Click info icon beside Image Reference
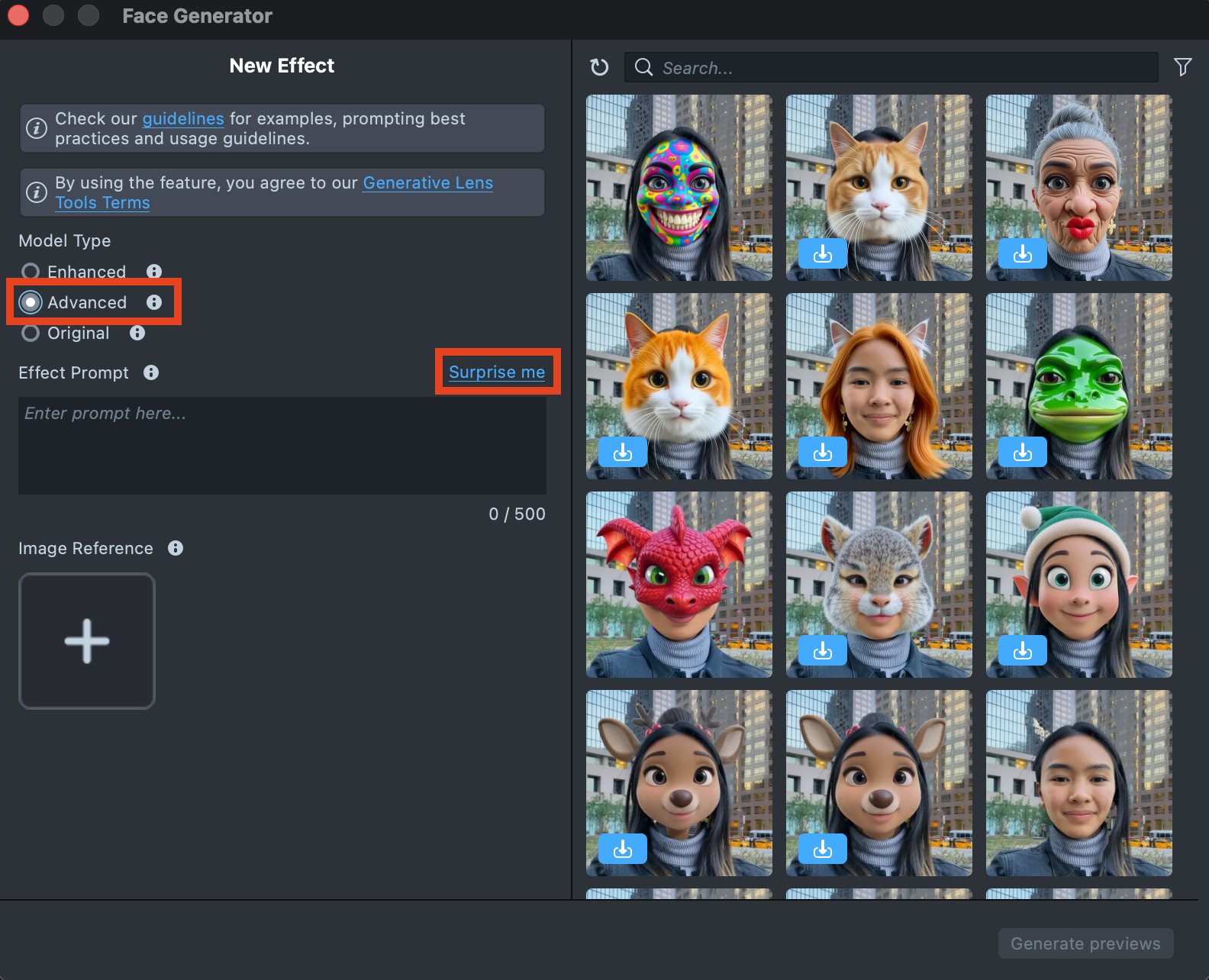Viewport: 1209px width, 980px height. pos(176,548)
